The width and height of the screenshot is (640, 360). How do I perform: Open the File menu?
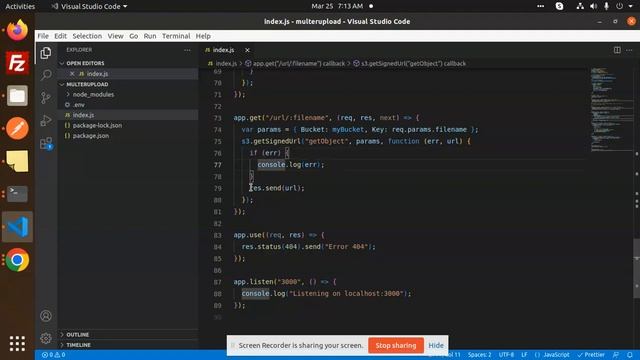(43, 36)
